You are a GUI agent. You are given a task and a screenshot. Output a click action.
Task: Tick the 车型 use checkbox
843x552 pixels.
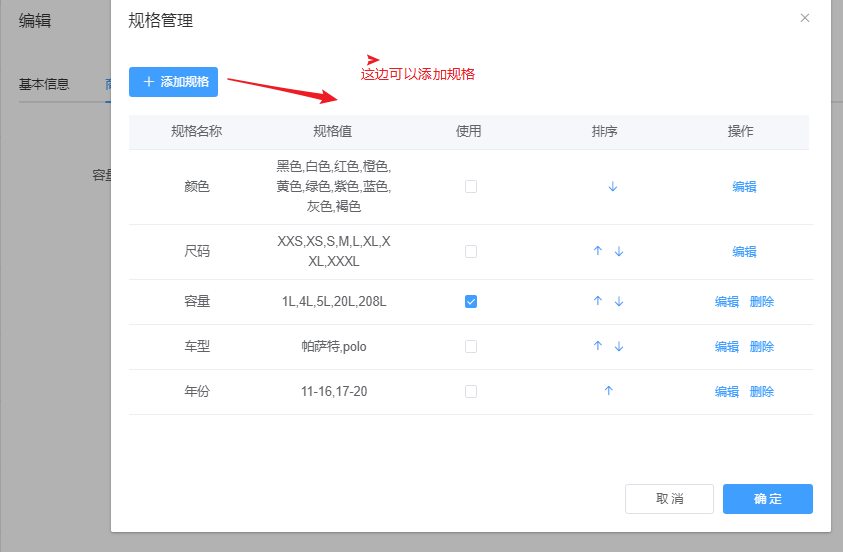click(471, 347)
